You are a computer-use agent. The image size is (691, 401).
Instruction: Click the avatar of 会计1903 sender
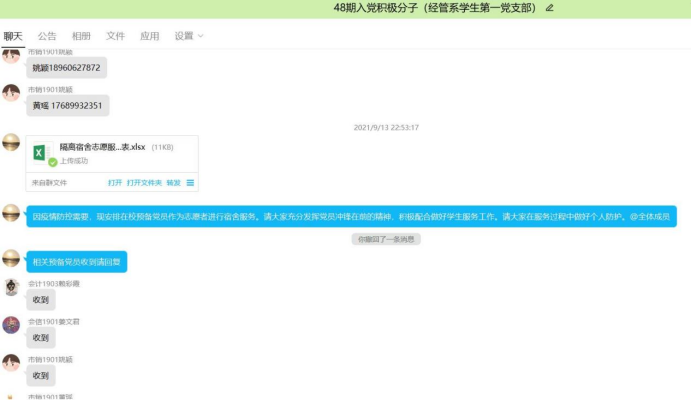point(11,287)
